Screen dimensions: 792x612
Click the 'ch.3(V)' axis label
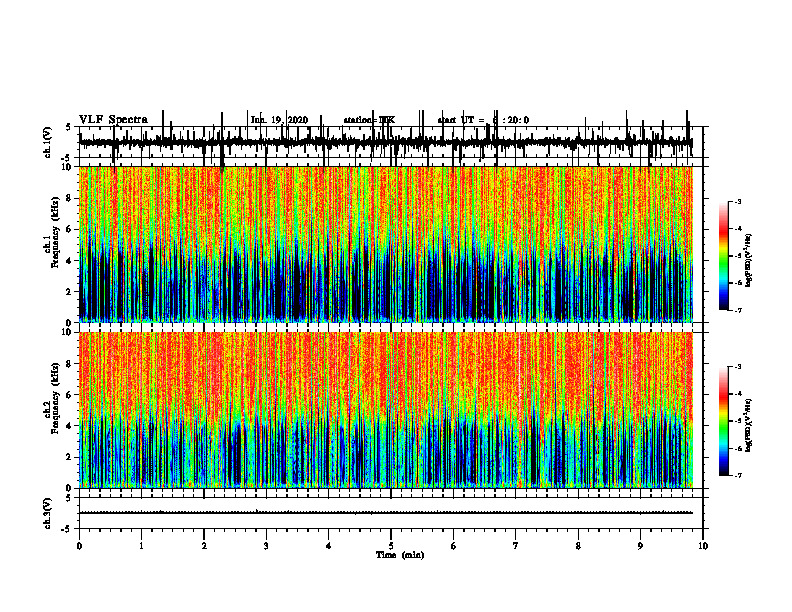48,513
